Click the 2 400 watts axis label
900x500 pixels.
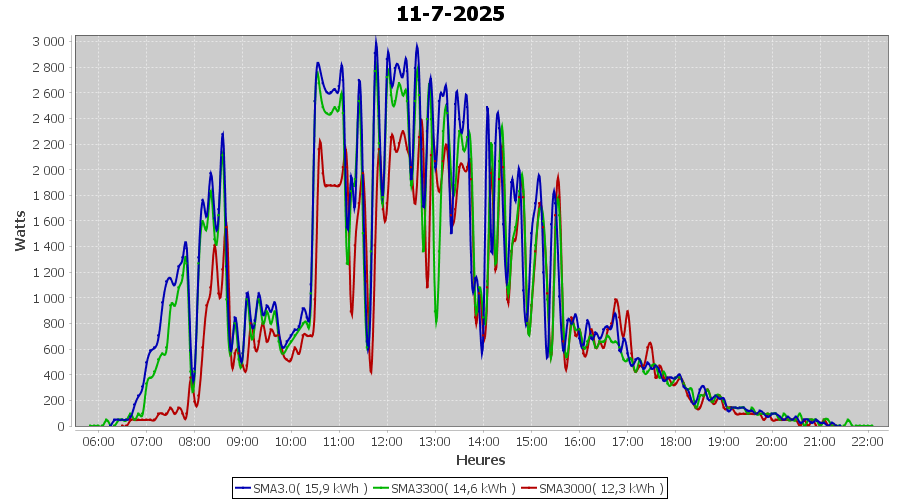point(48,119)
